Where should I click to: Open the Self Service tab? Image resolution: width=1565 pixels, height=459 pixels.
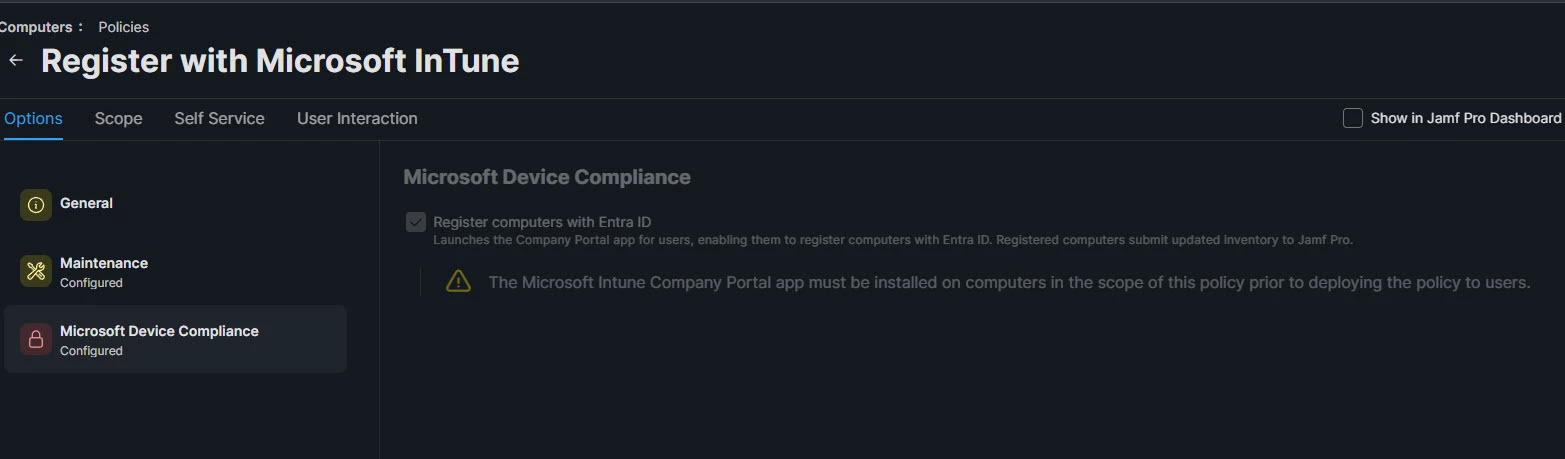point(219,118)
